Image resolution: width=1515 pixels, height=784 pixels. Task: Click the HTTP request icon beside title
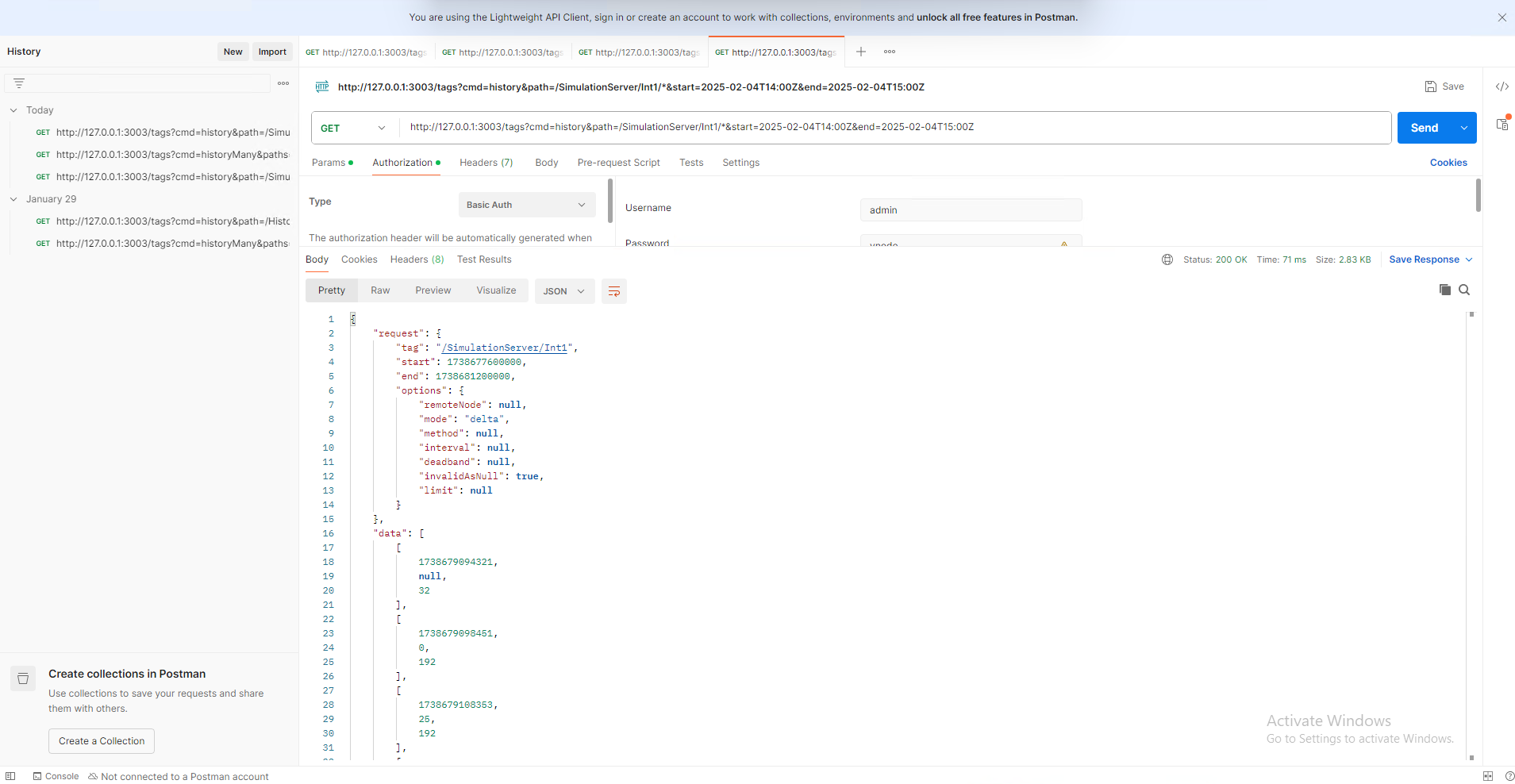[322, 86]
